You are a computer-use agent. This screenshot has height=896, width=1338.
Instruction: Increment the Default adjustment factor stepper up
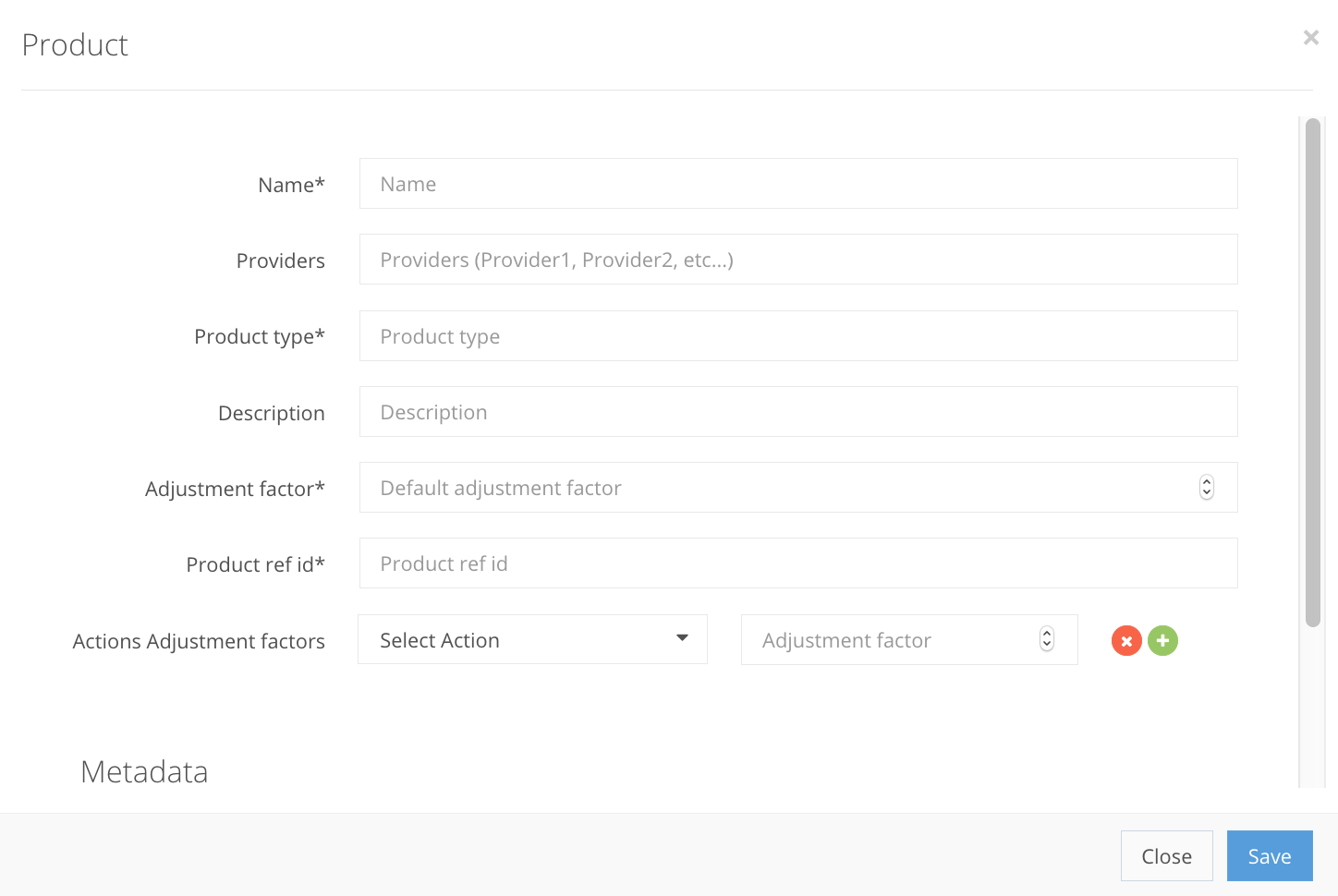coord(1207,482)
